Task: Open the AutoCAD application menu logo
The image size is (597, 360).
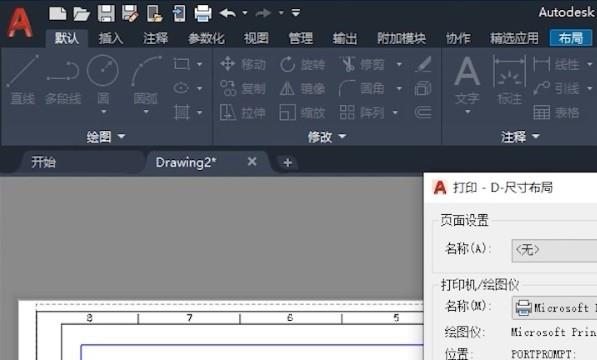Action: 20,23
